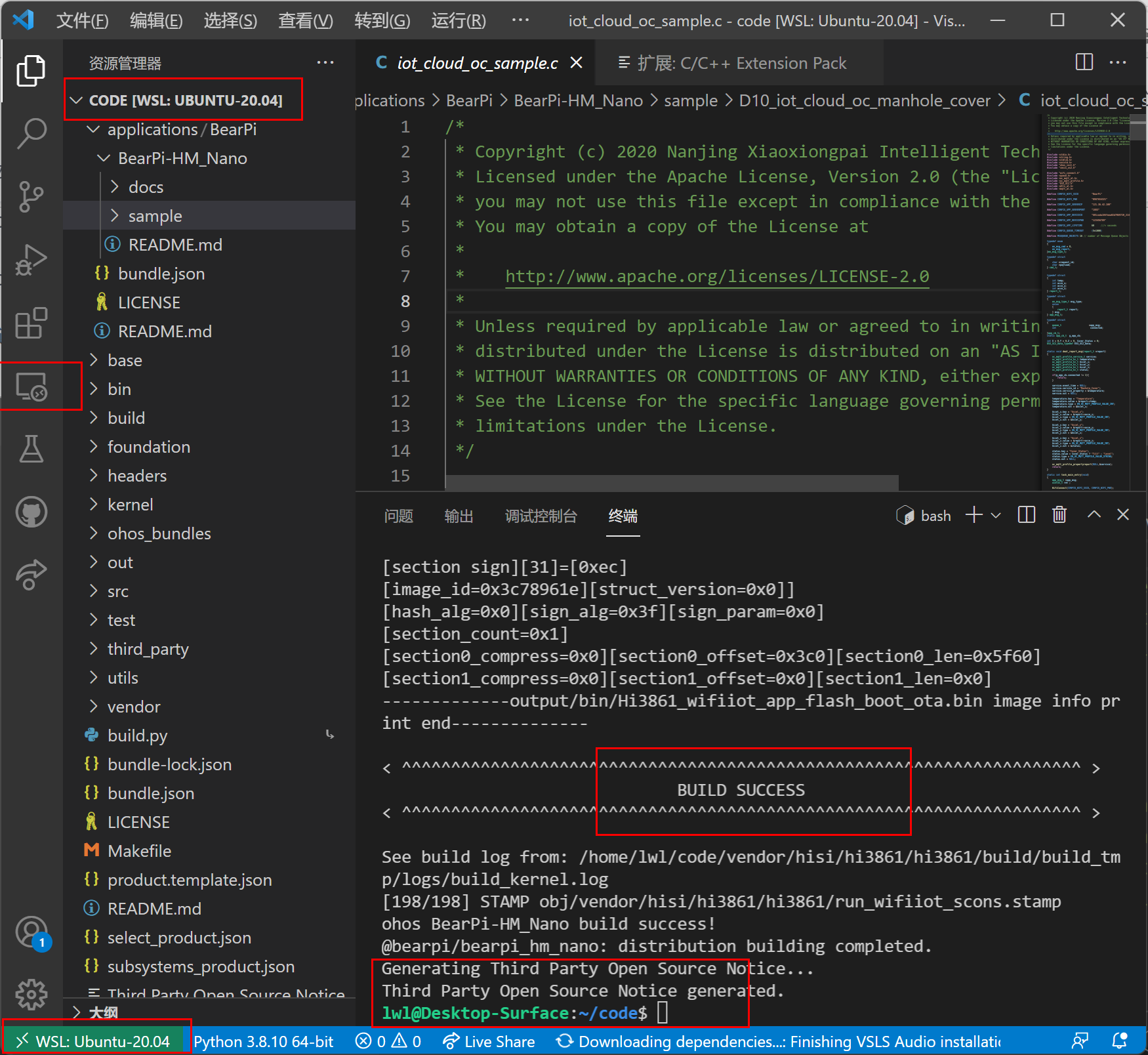Open Run and Debug view
Image resolution: width=1148 pixels, height=1055 pixels.
point(31,260)
